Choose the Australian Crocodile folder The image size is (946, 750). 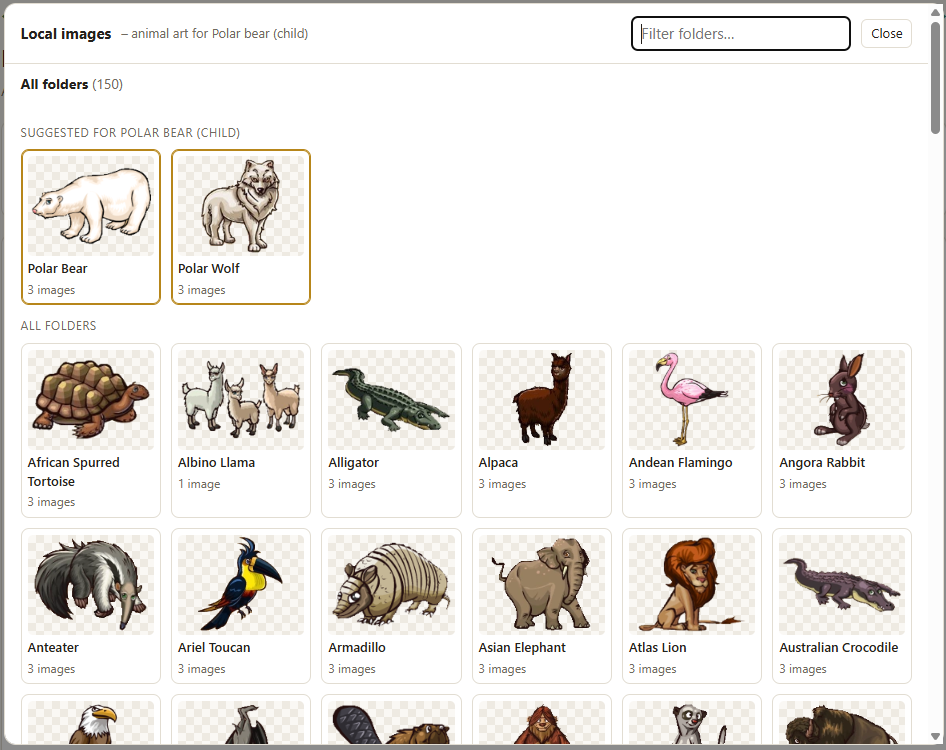point(842,606)
